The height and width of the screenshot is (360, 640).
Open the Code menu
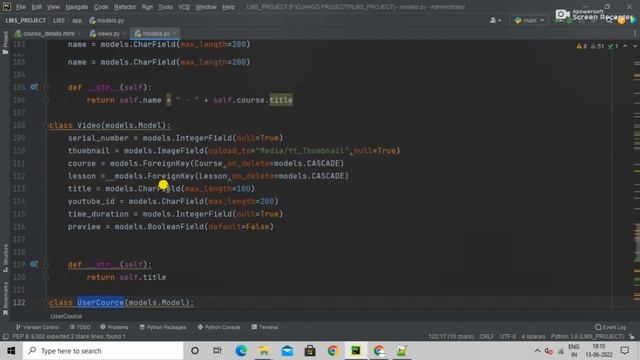click(101, 7)
